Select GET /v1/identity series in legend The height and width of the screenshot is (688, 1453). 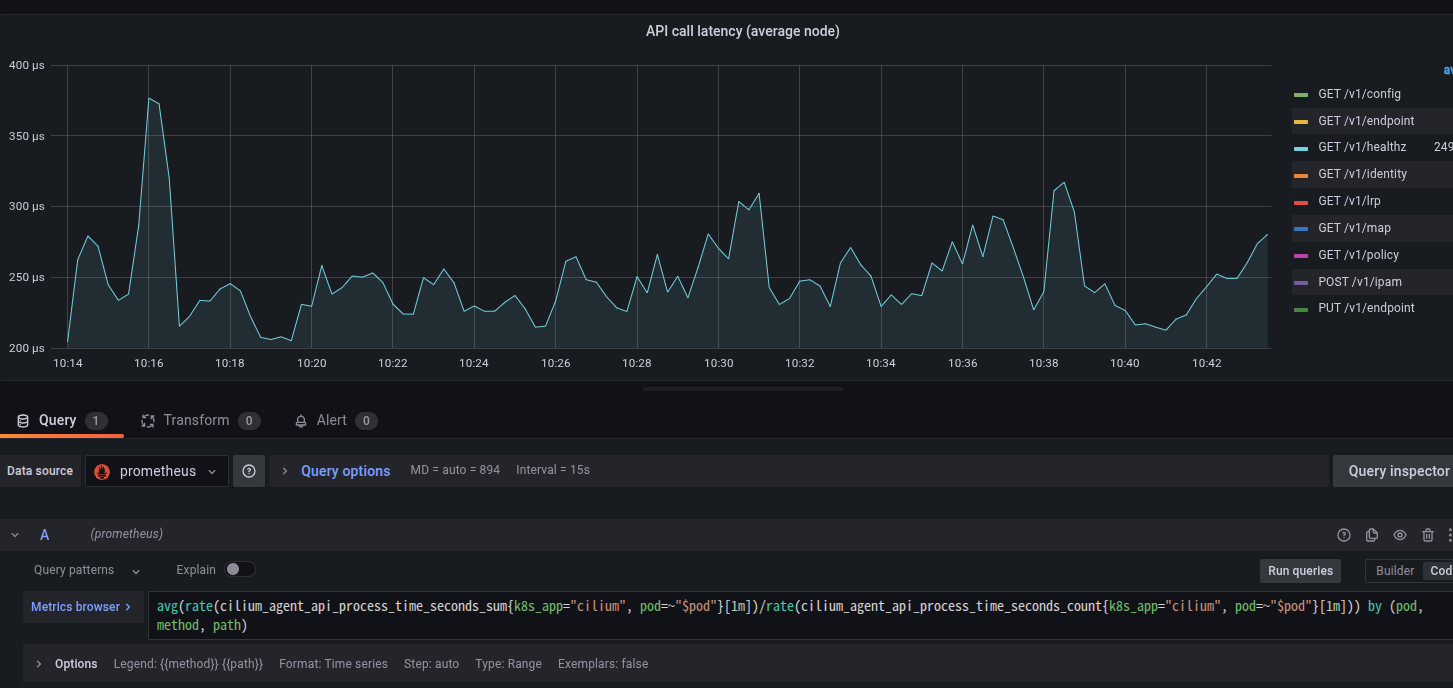point(1362,174)
